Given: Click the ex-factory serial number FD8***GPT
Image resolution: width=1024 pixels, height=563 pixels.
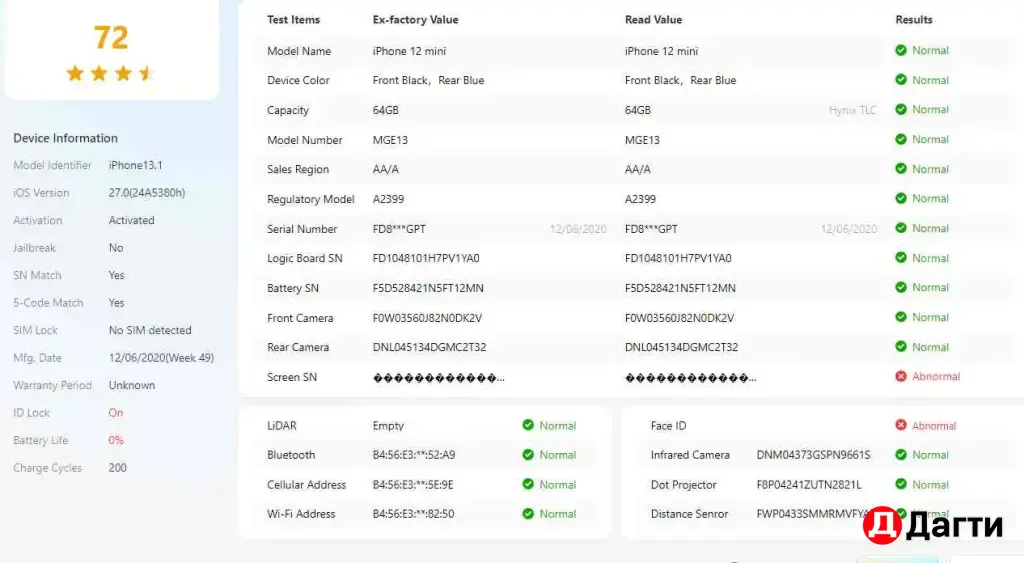Looking at the screenshot, I should 399,229.
